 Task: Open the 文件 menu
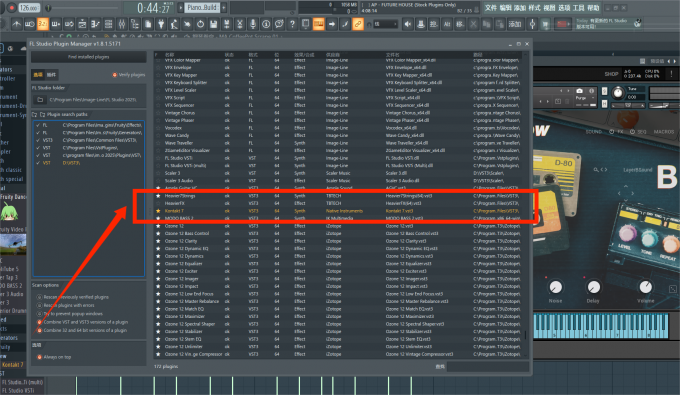click(x=490, y=8)
